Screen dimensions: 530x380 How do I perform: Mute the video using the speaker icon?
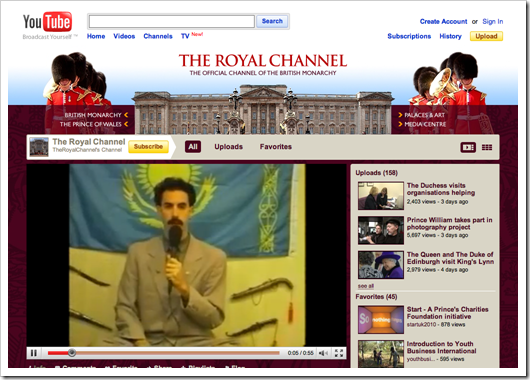click(323, 353)
